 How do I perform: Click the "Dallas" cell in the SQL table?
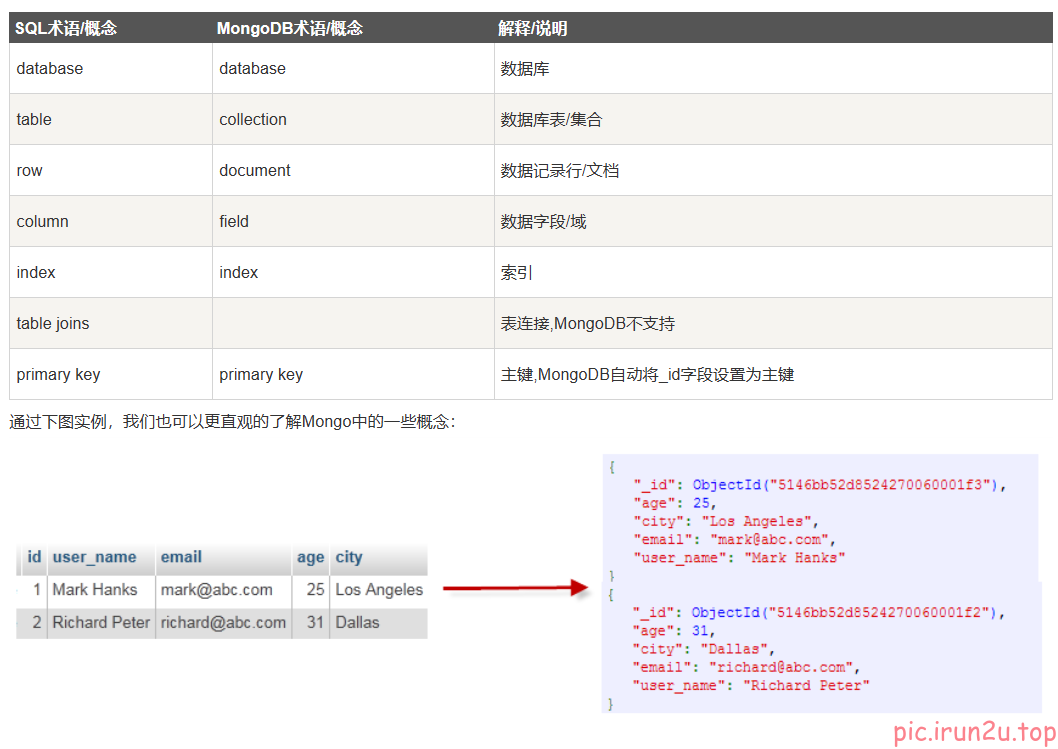pos(357,622)
